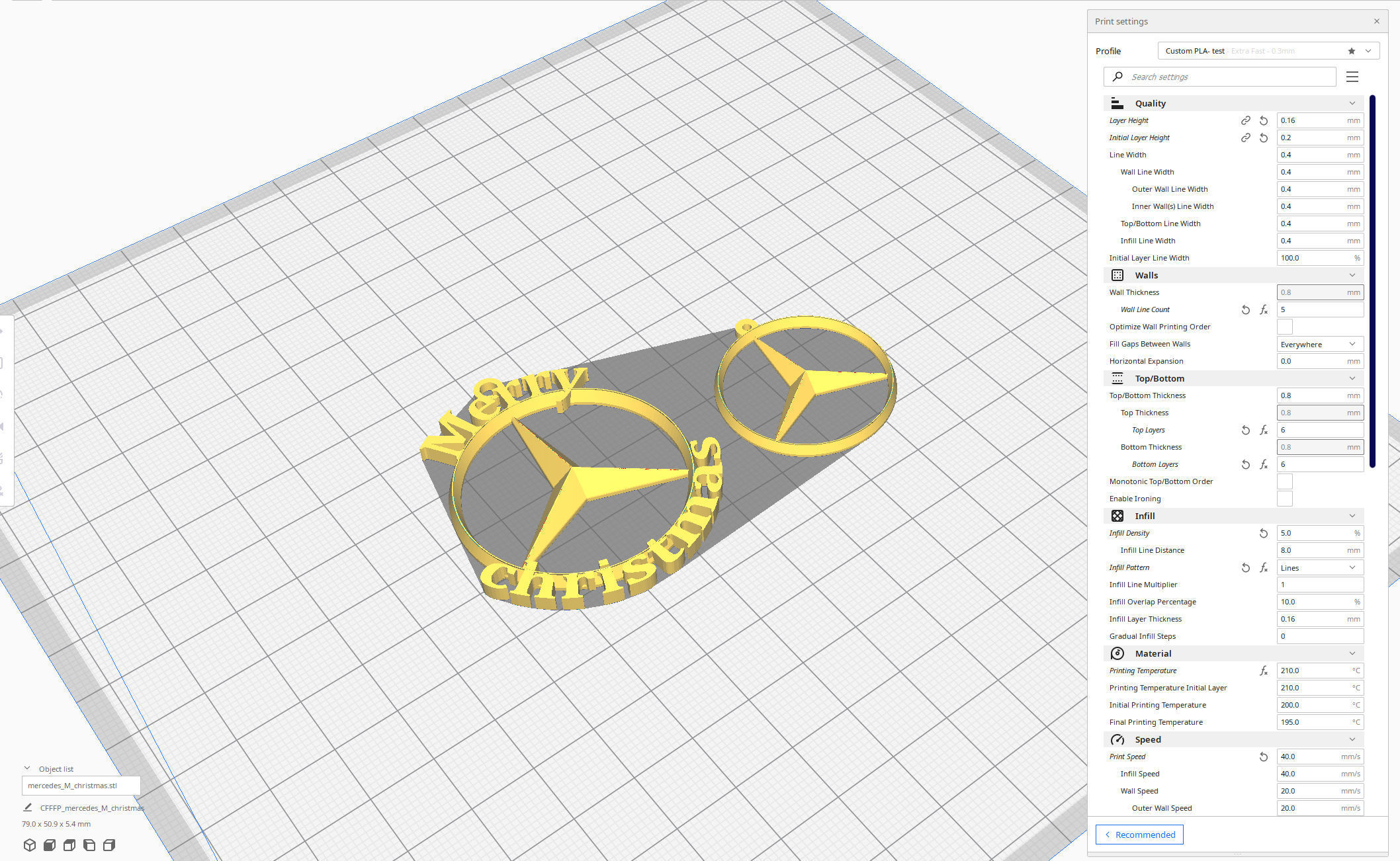Click the Recommended button

(x=1139, y=835)
